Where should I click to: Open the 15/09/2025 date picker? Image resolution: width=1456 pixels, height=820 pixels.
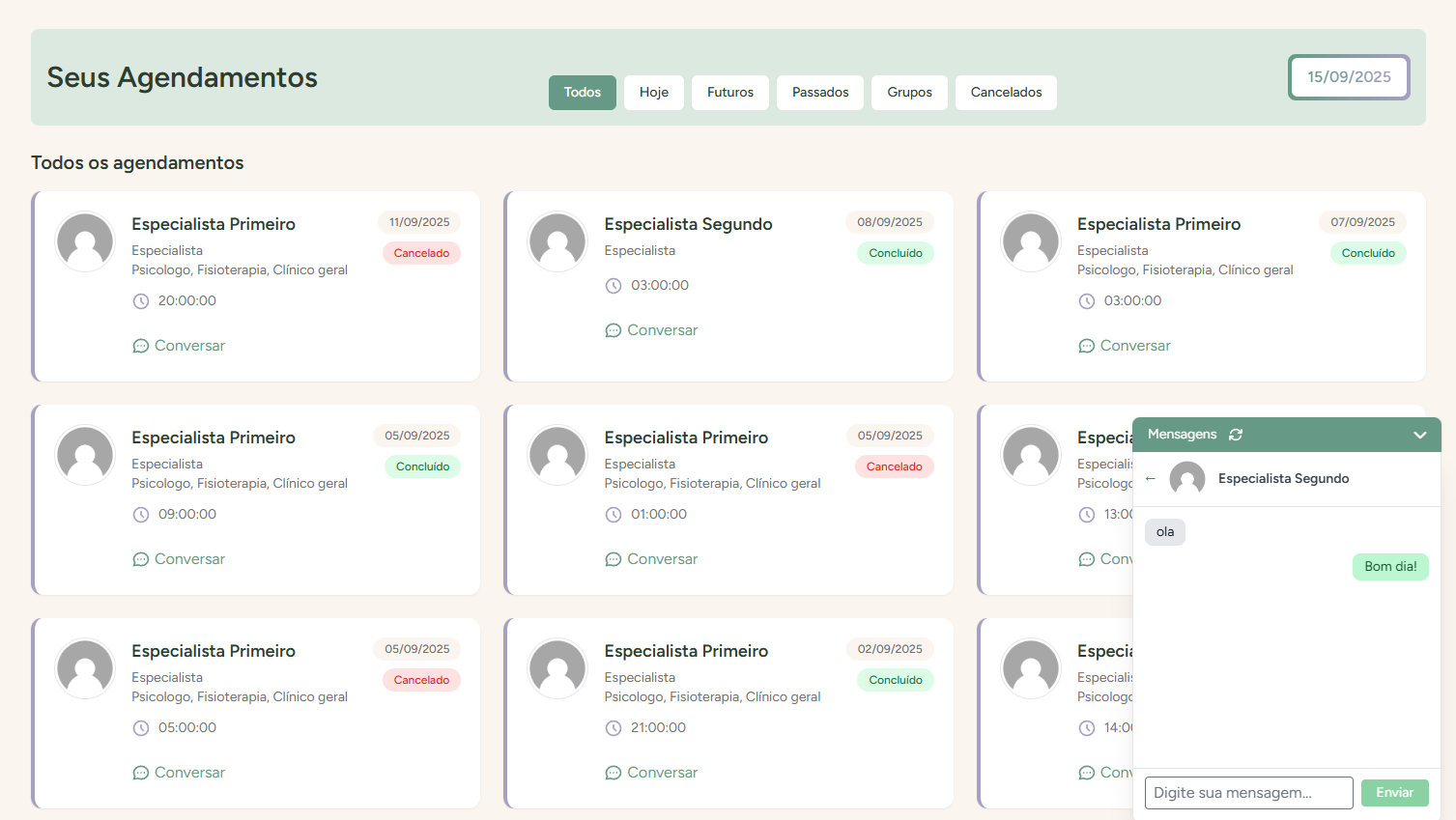pos(1349,77)
